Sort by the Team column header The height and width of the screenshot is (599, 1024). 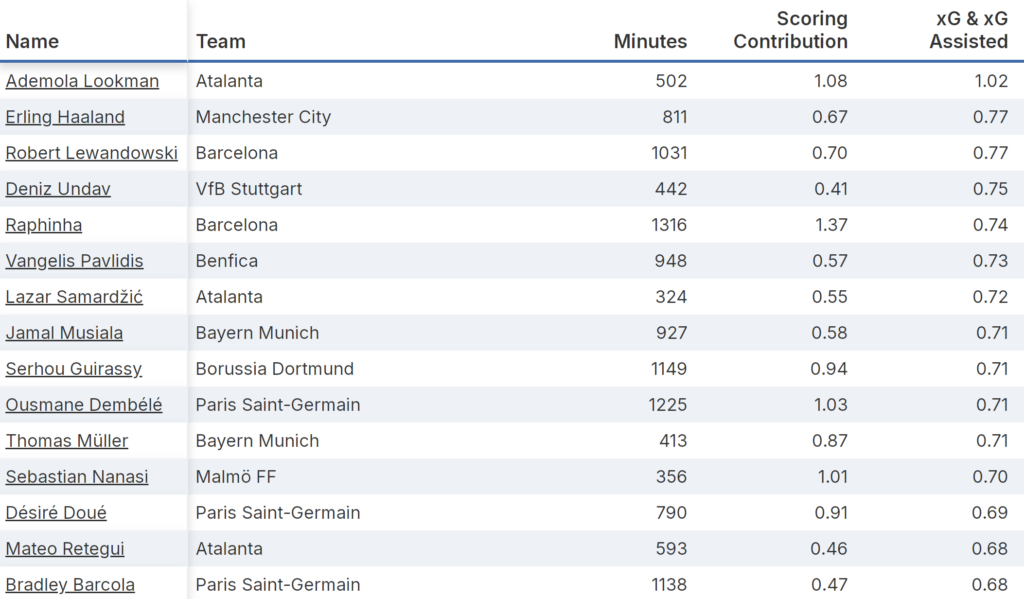[221, 41]
